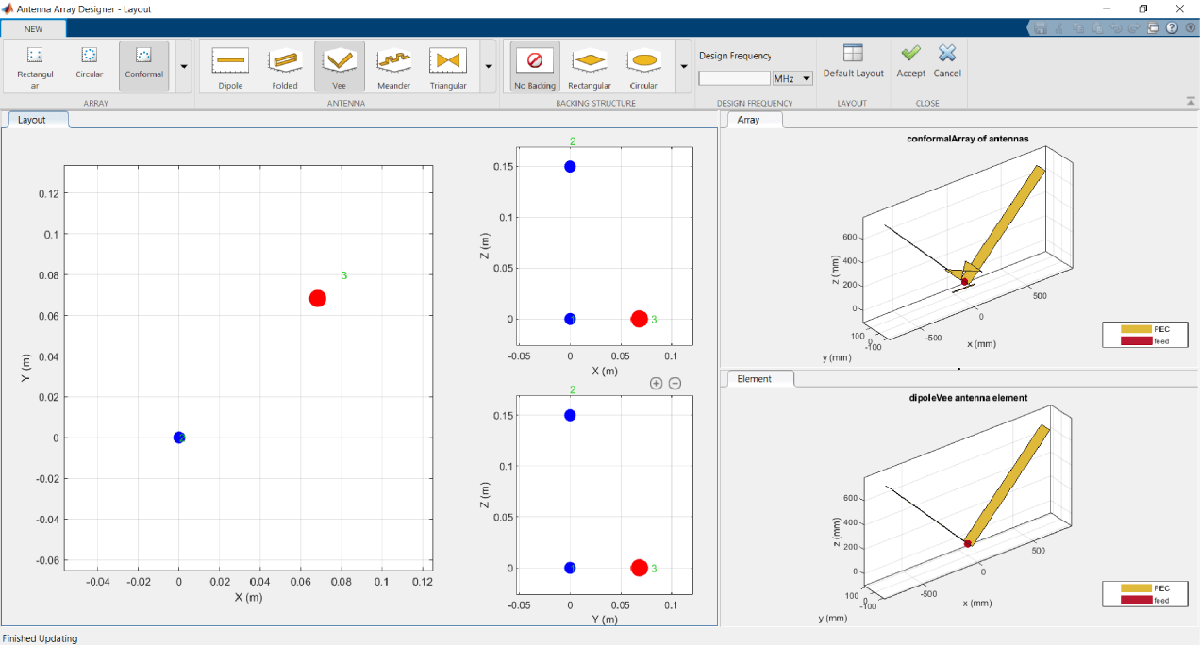
Task: Choose the Dipole antenna element
Action: (x=231, y=67)
